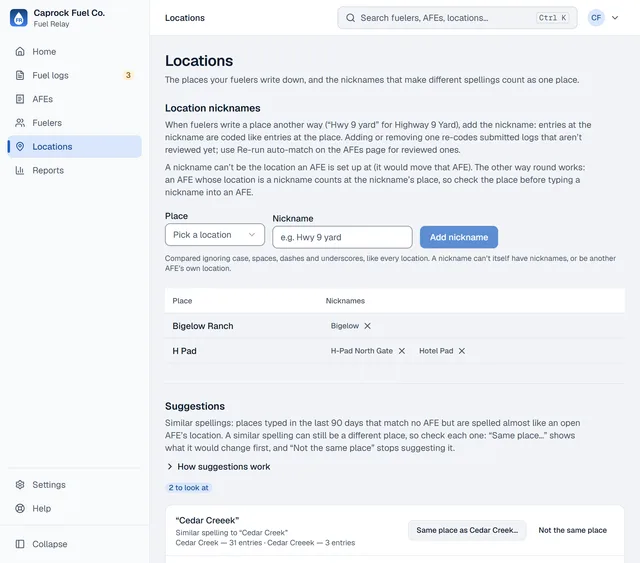640x563 pixels.
Task: Click the Add nickname button
Action: tap(459, 237)
